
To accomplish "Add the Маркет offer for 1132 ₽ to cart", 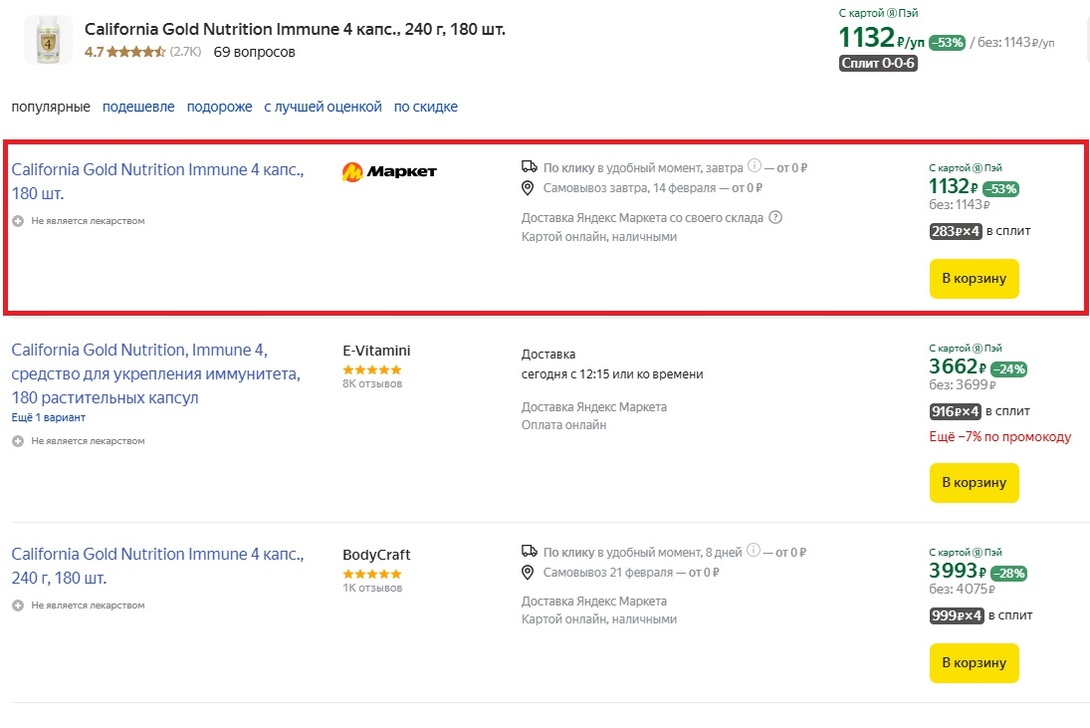I will pos(974,279).
